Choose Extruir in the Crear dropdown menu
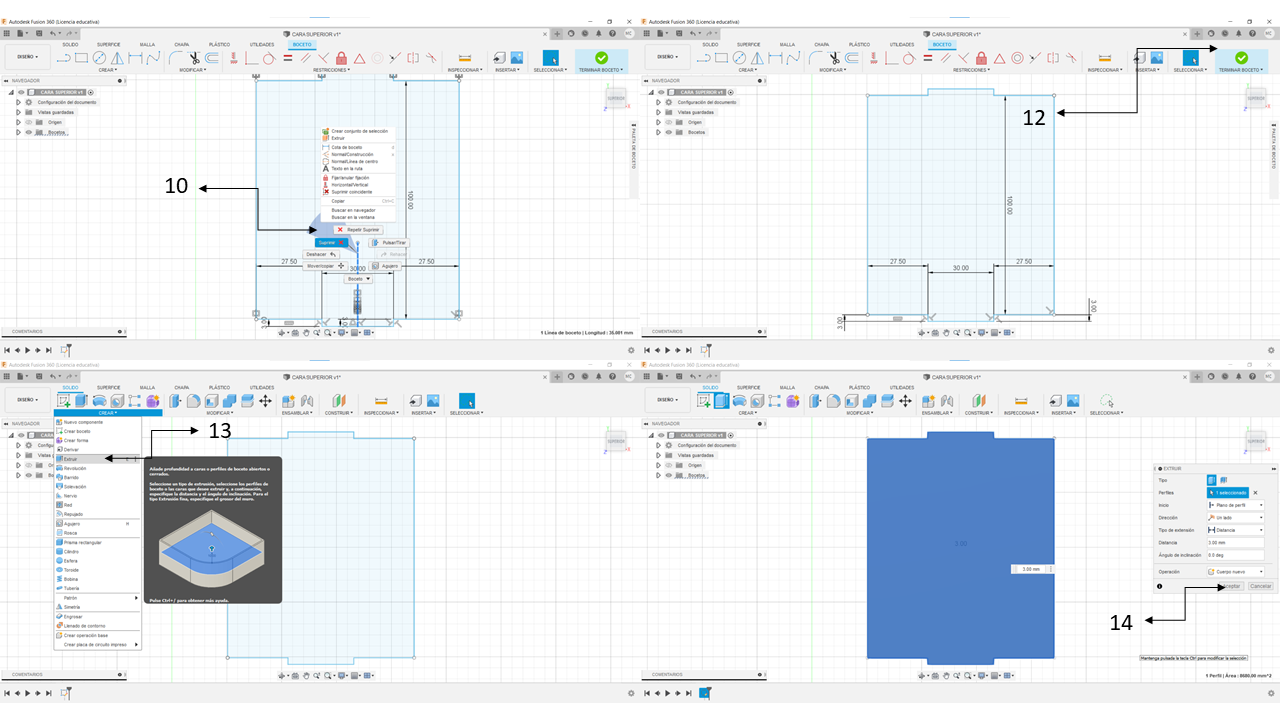1280x720 pixels. 98,459
